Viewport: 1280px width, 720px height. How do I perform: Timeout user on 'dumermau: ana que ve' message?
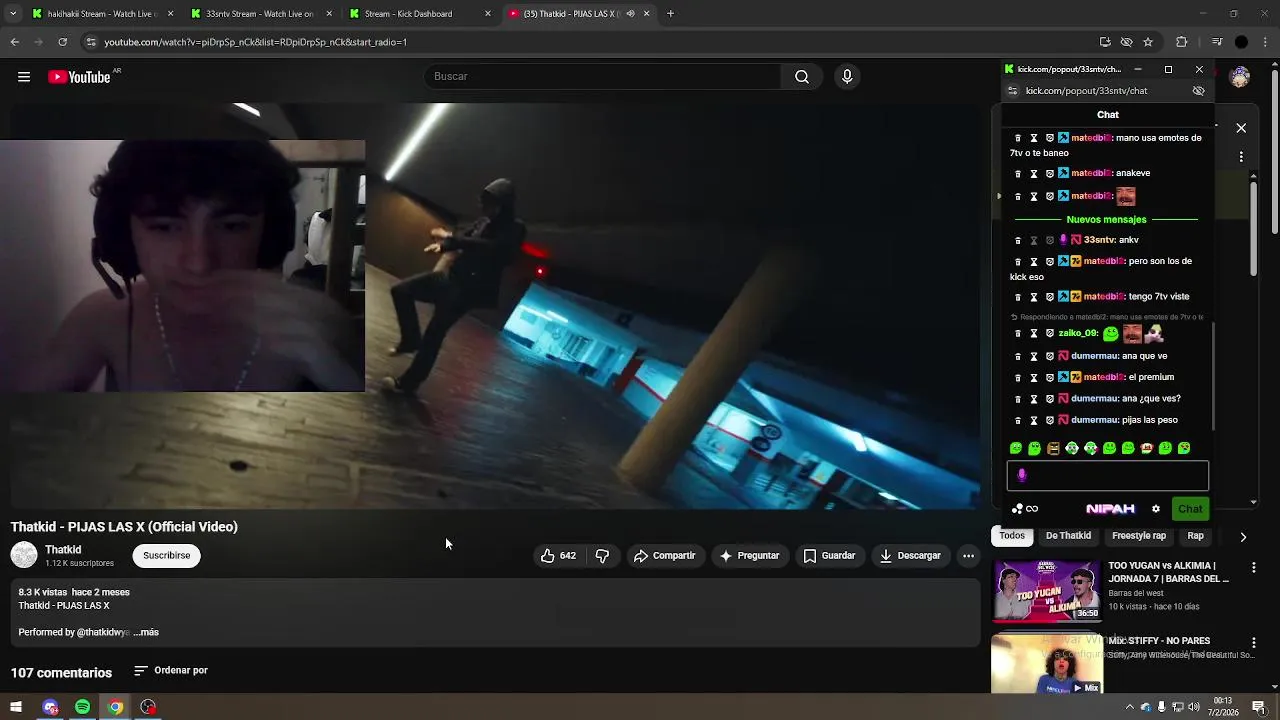[1034, 356]
